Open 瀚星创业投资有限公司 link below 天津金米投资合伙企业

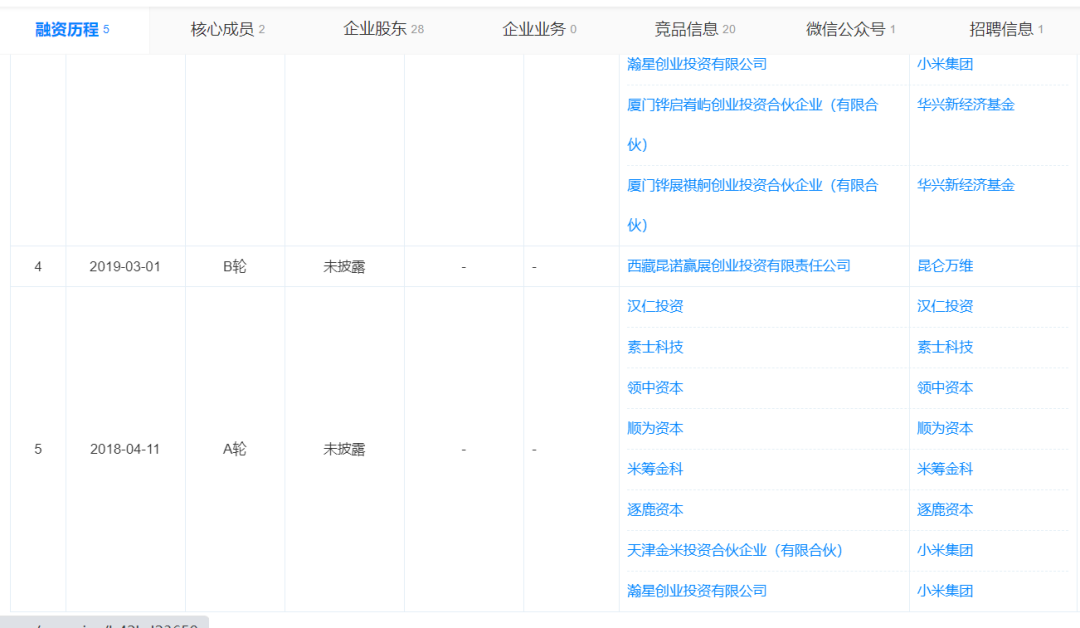pos(697,591)
